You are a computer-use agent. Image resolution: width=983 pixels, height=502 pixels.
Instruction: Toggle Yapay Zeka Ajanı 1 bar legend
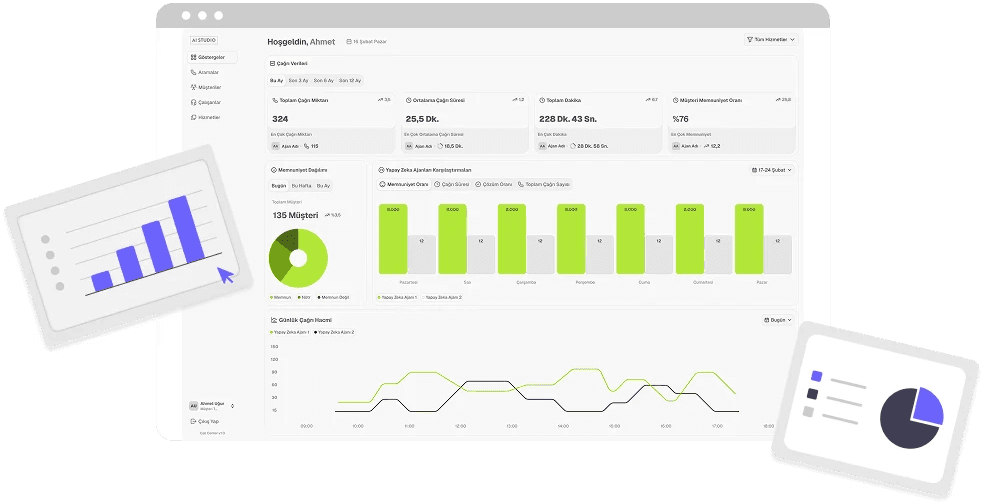tap(397, 298)
